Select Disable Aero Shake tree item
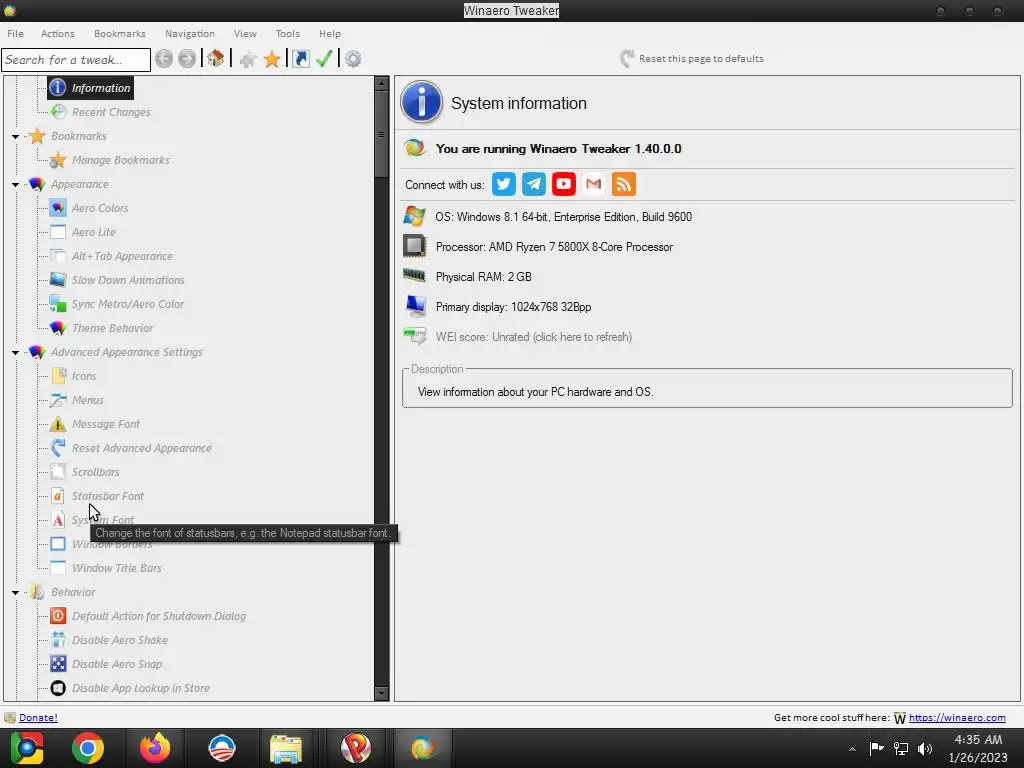 pos(120,640)
